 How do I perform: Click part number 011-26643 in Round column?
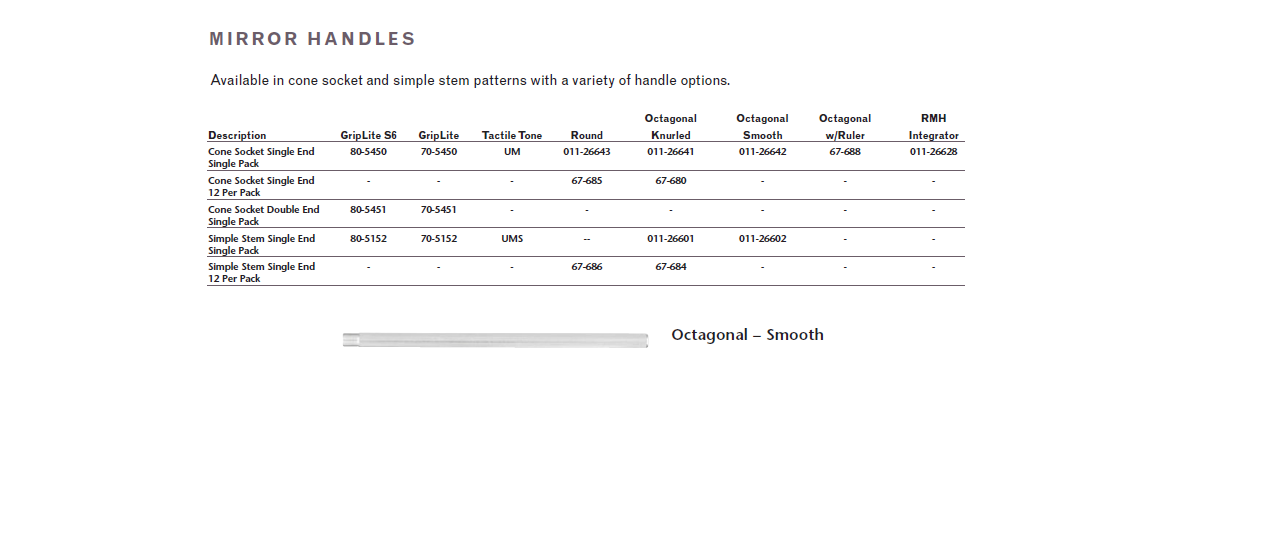click(586, 152)
